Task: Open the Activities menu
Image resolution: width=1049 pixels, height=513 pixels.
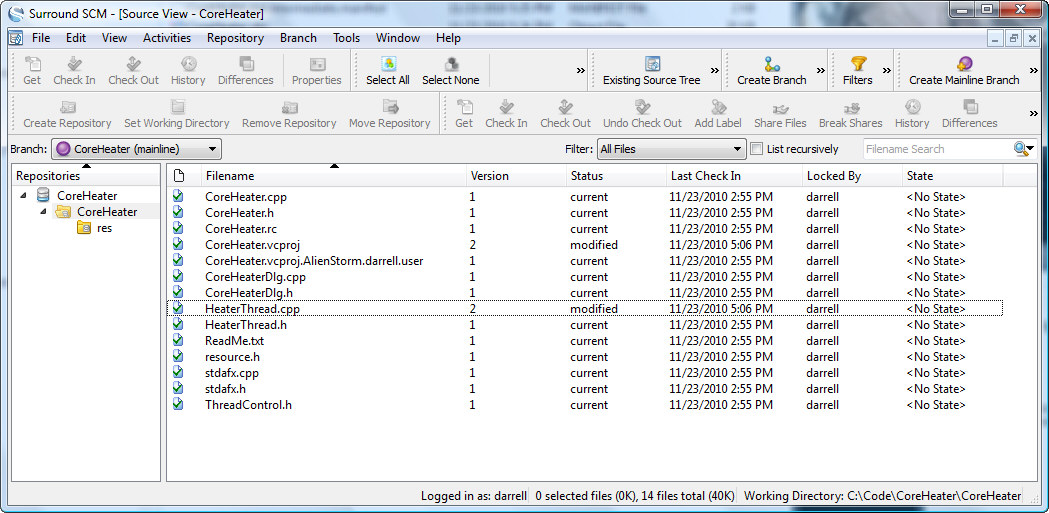Action: (167, 38)
